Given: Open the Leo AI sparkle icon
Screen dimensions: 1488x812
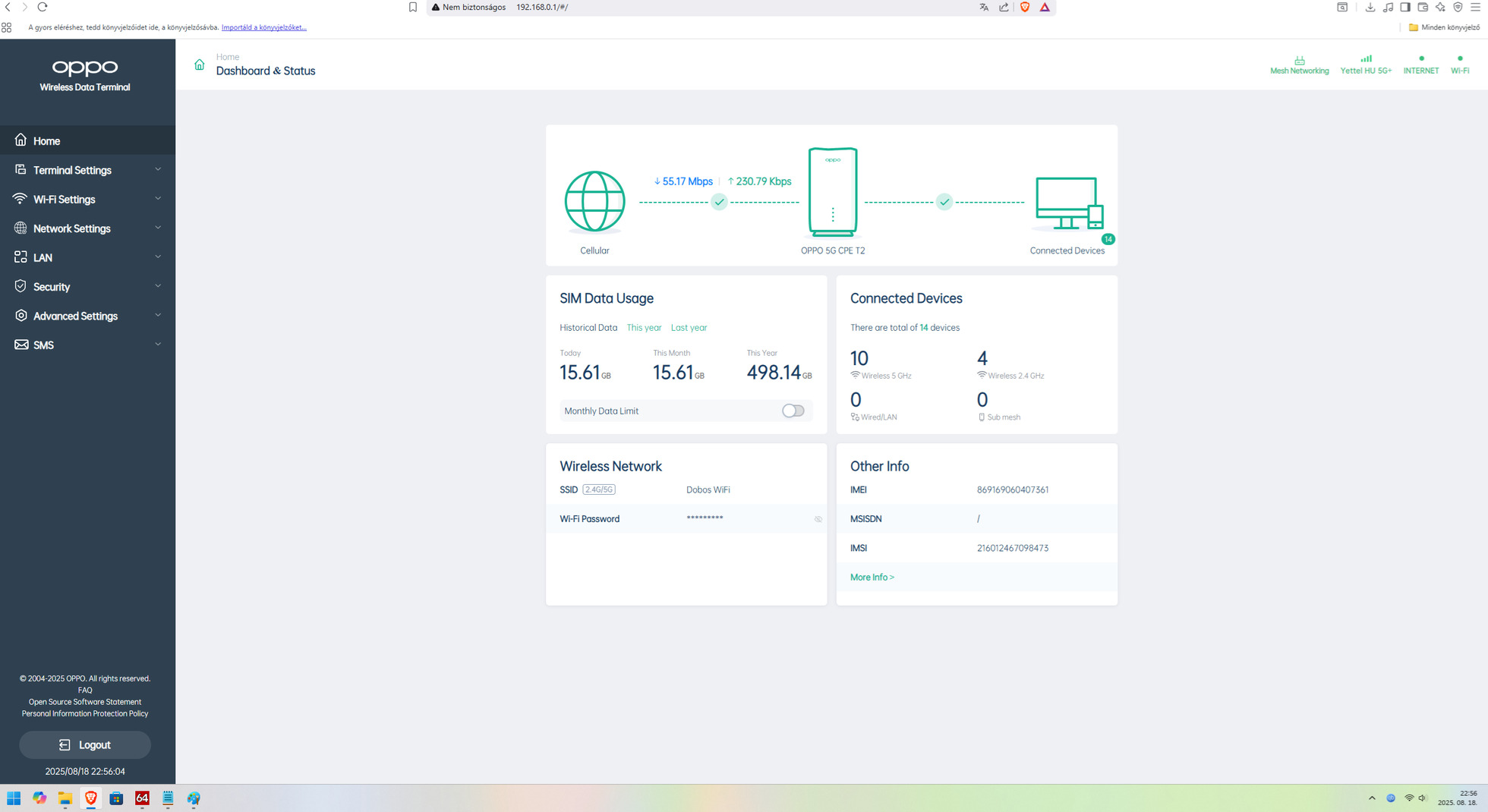Looking at the screenshot, I should (1440, 7).
